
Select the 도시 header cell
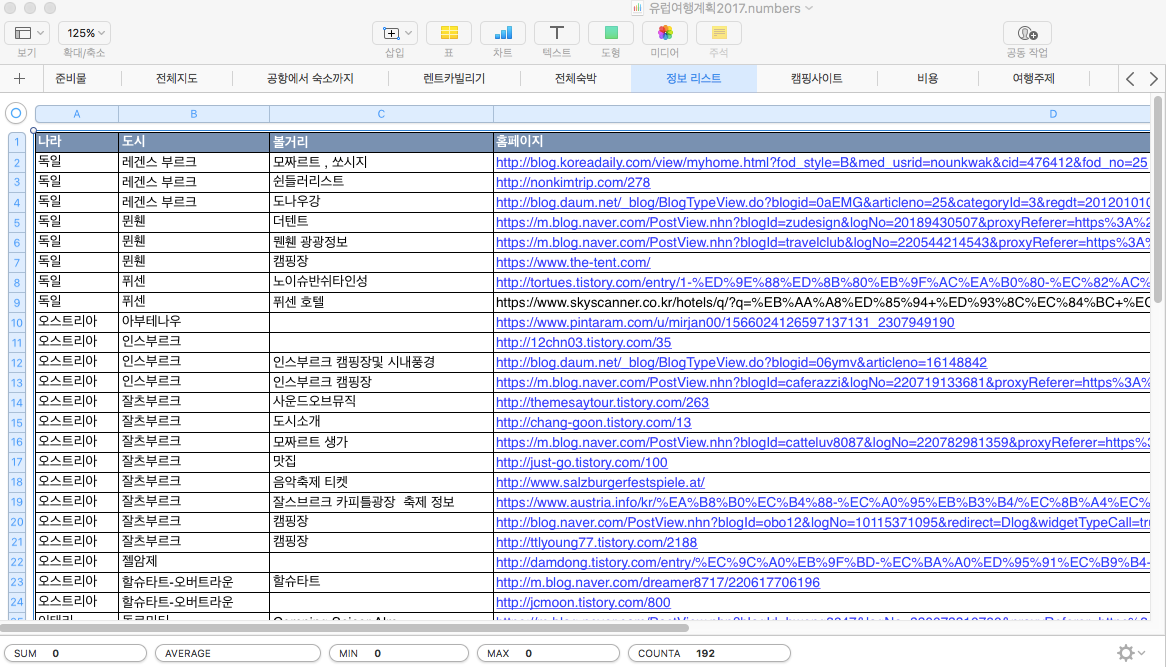click(193, 141)
